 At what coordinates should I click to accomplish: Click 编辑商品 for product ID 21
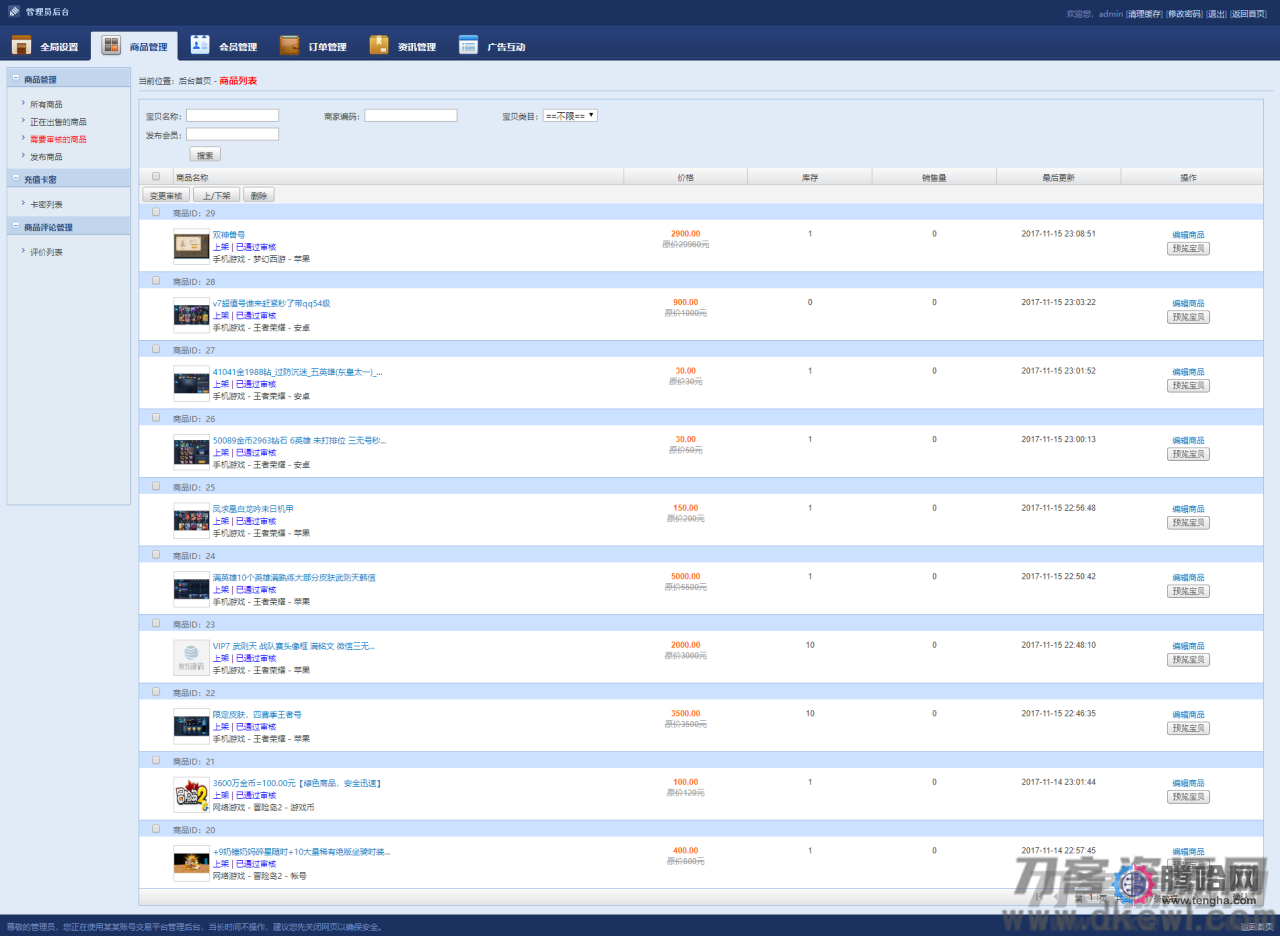coord(1188,783)
